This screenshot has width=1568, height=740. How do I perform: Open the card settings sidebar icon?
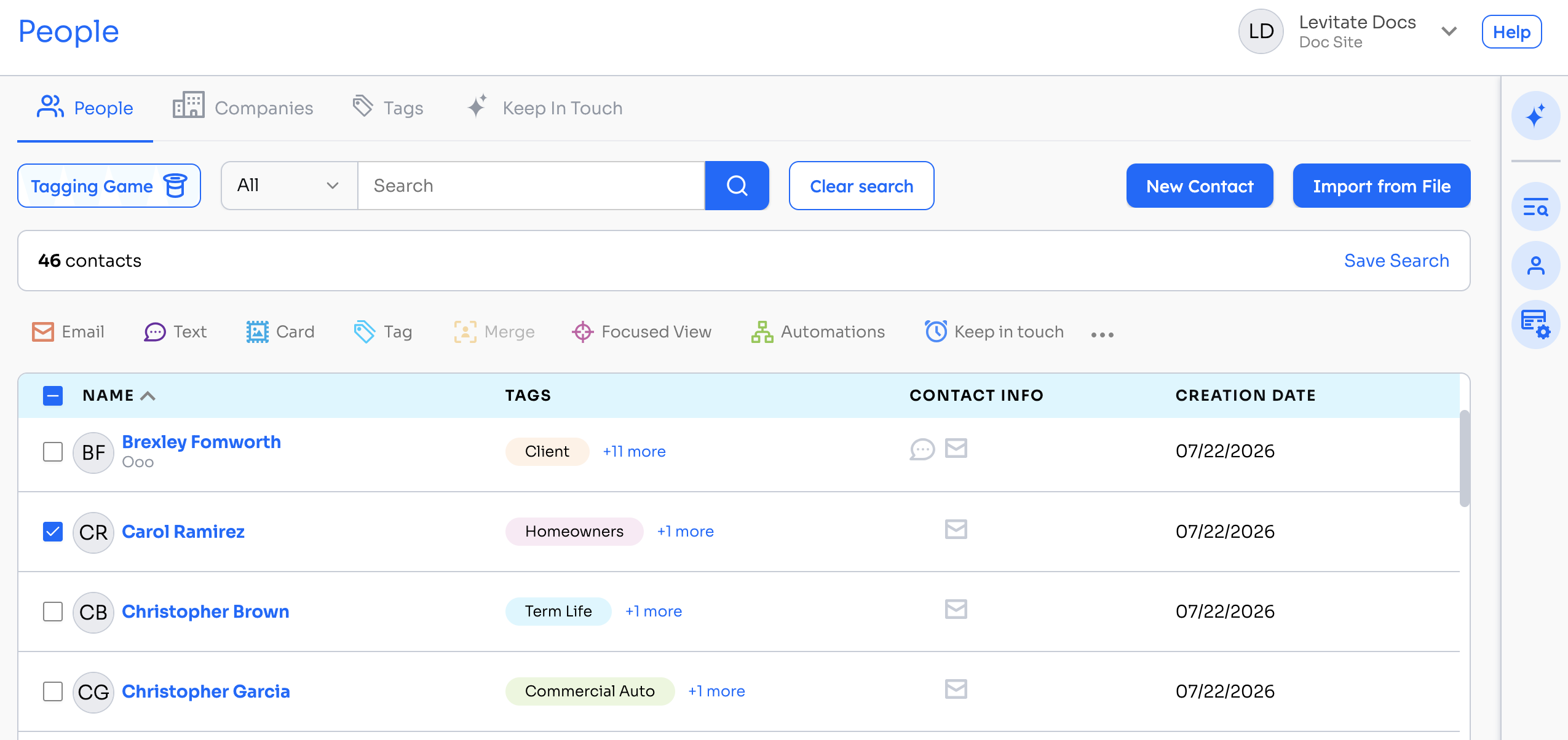pos(1535,324)
